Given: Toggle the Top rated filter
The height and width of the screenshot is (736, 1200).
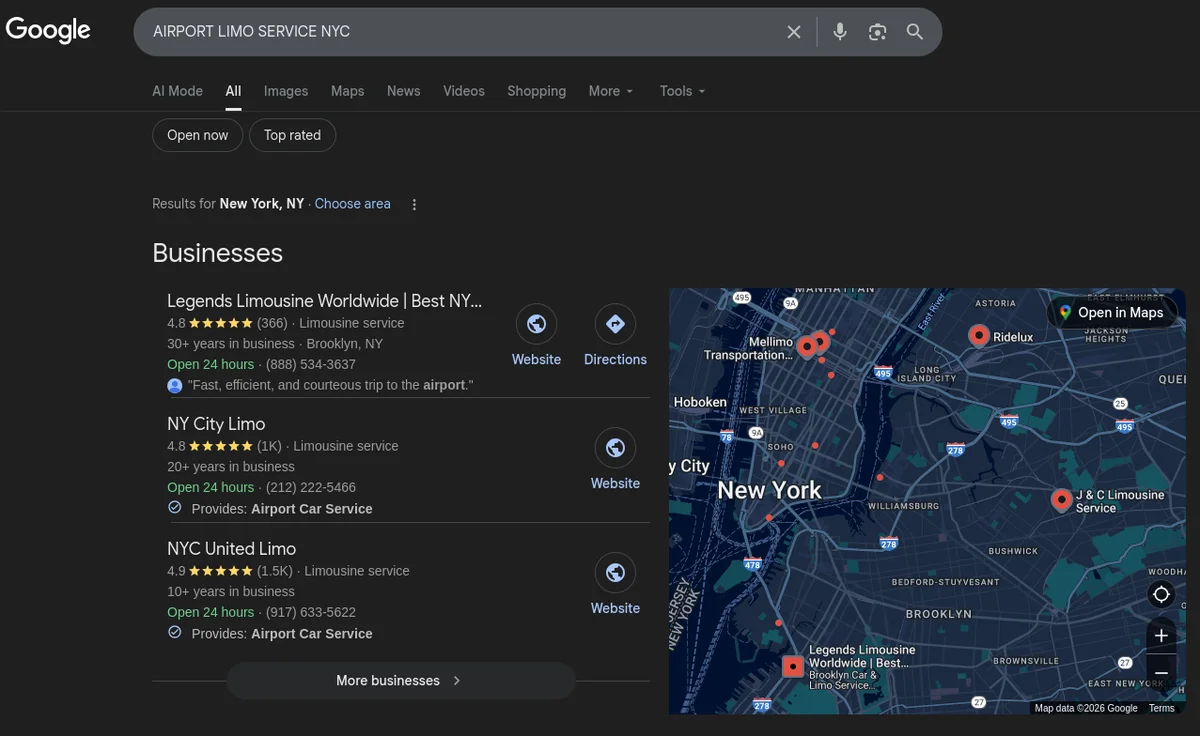Looking at the screenshot, I should click(x=292, y=135).
